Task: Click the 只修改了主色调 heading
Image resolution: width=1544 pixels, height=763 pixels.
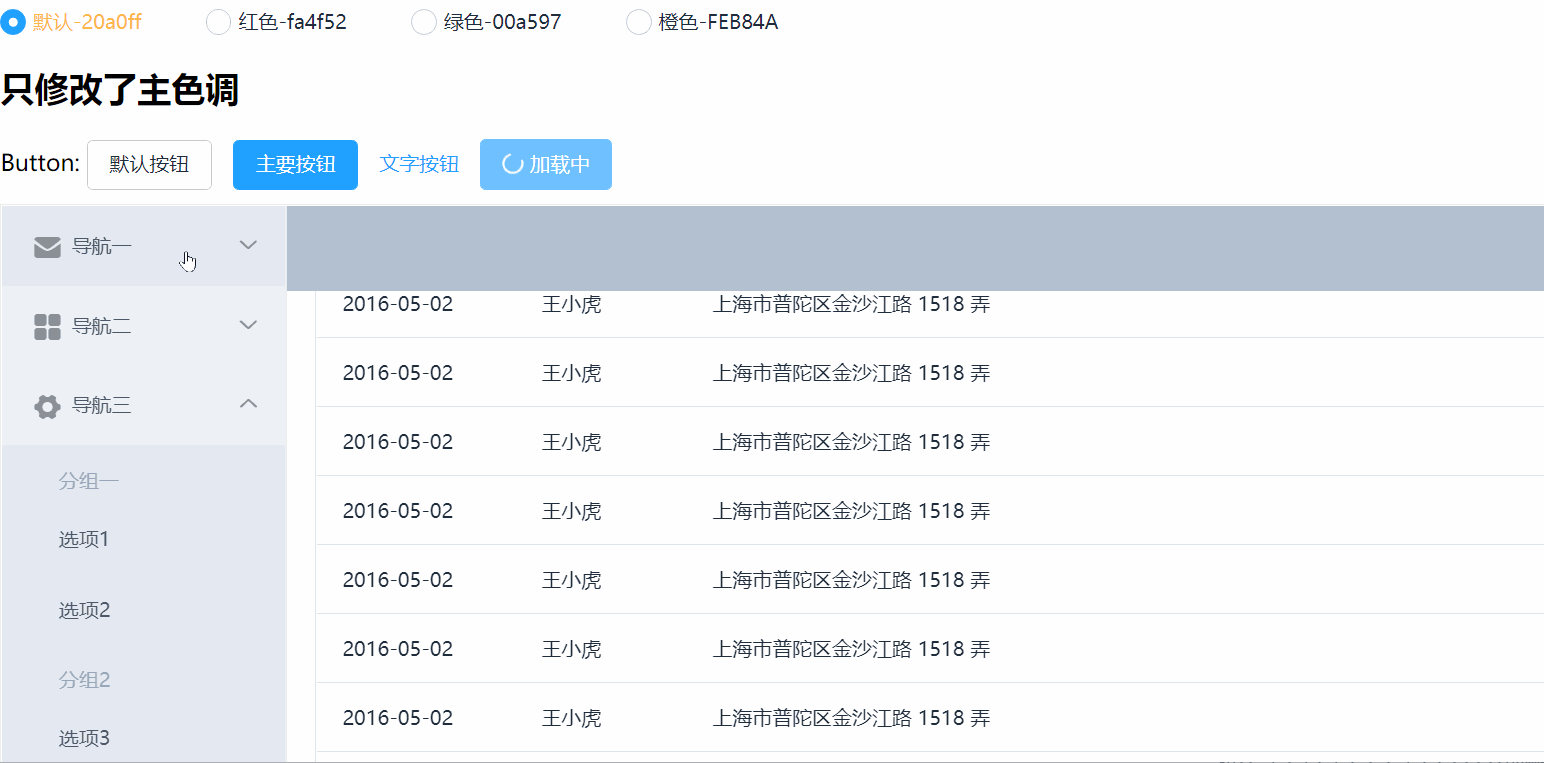Action: click(x=120, y=90)
